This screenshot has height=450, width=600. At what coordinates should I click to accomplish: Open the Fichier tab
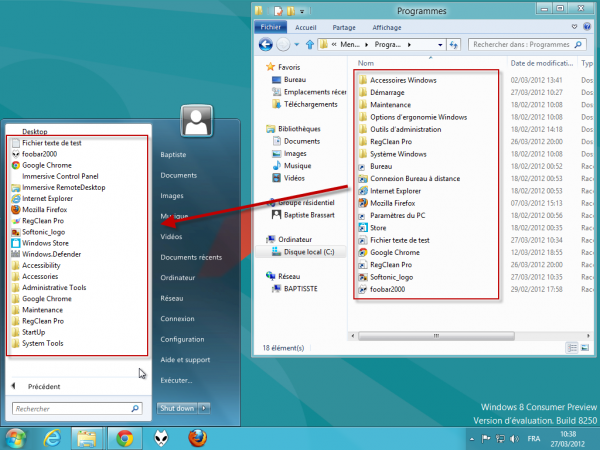click(x=271, y=27)
